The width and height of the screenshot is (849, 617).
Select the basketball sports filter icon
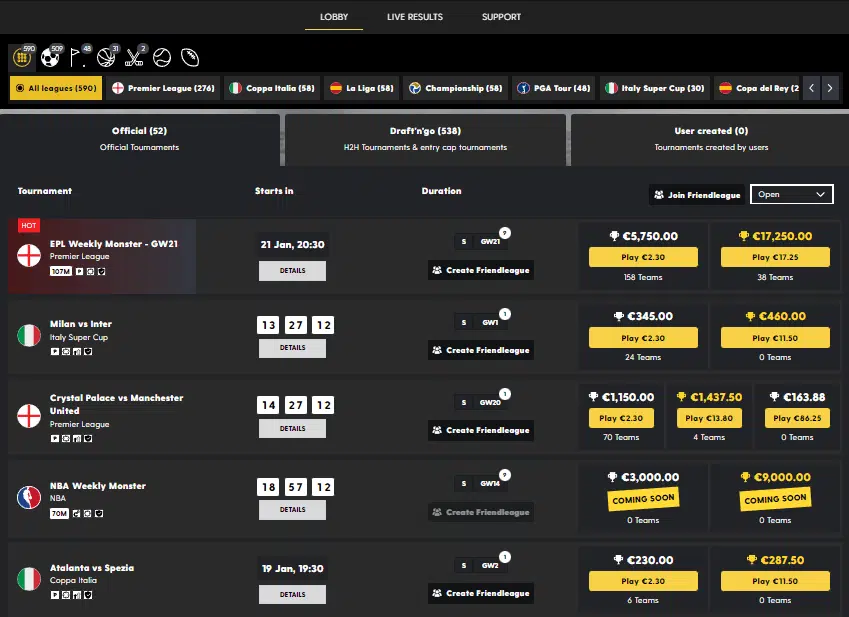[105, 58]
